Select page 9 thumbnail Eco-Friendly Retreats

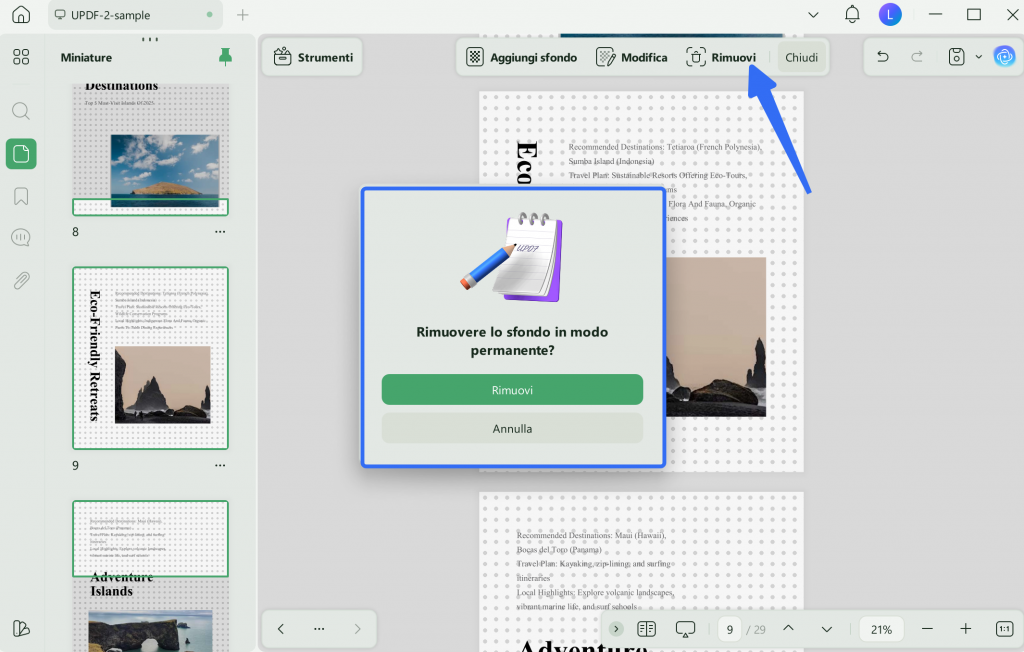(150, 358)
